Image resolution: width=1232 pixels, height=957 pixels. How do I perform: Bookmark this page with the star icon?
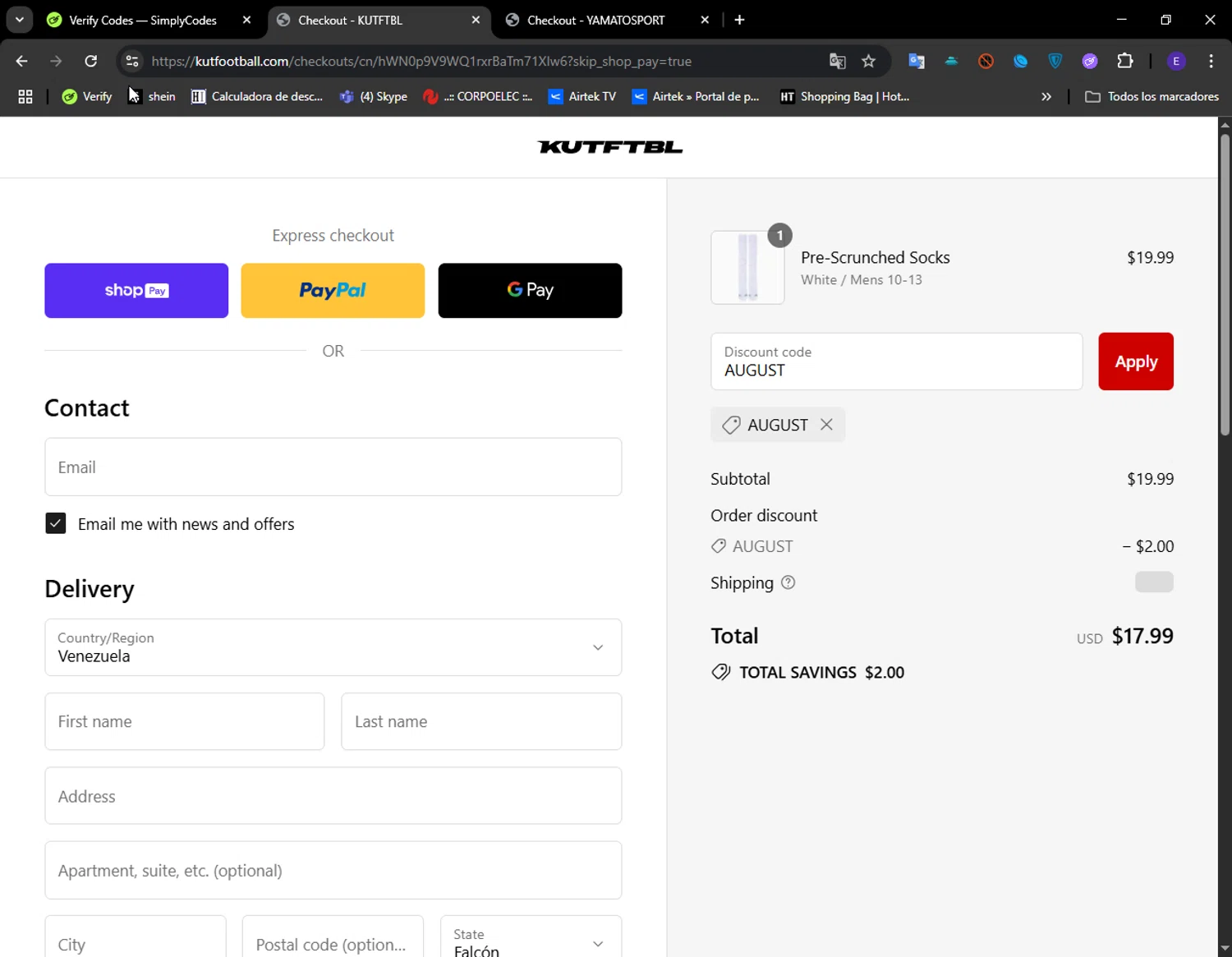point(868,61)
